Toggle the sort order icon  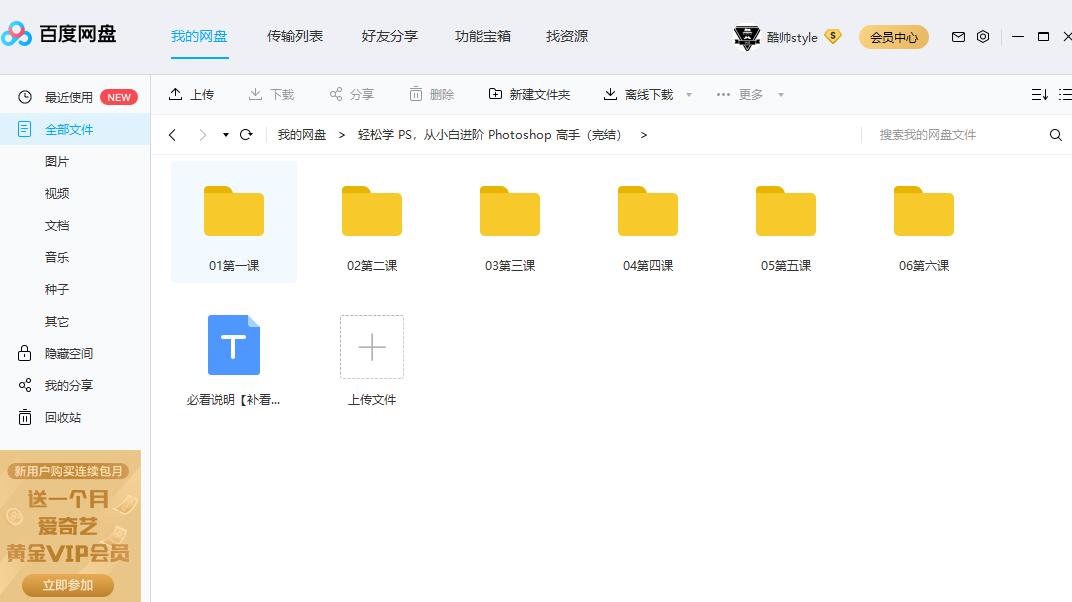point(1039,94)
